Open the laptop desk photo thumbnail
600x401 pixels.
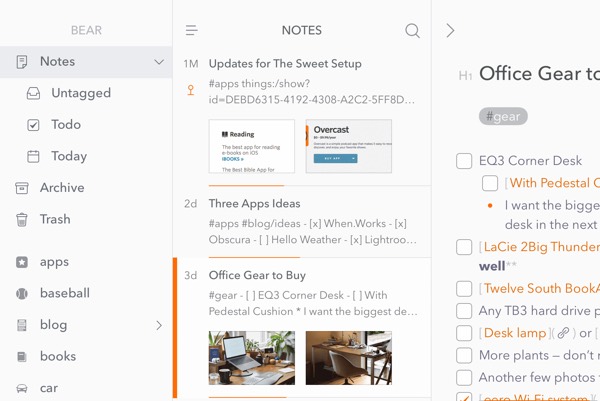pyautogui.click(x=252, y=358)
